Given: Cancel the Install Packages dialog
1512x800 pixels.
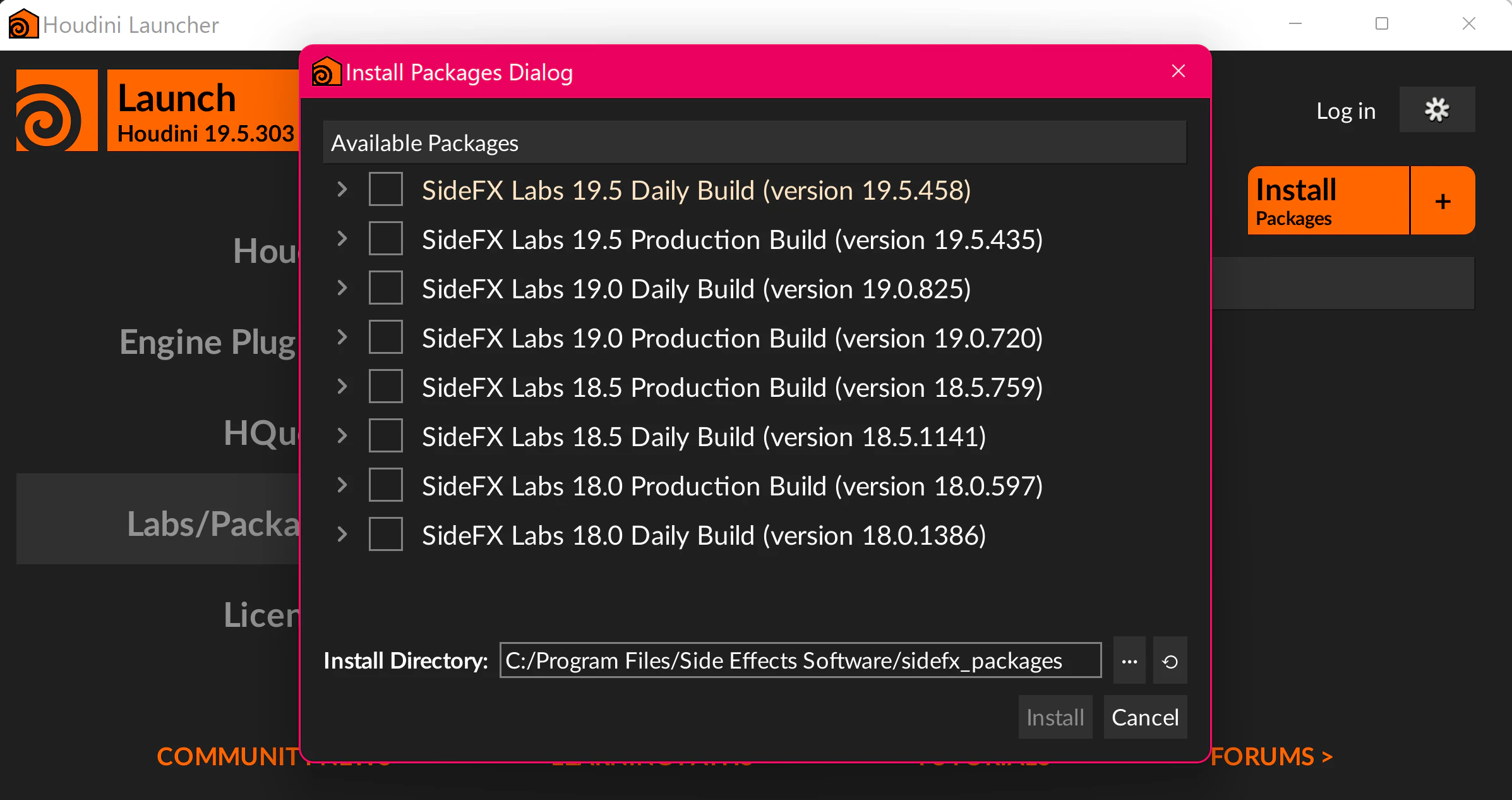Looking at the screenshot, I should tap(1145, 717).
